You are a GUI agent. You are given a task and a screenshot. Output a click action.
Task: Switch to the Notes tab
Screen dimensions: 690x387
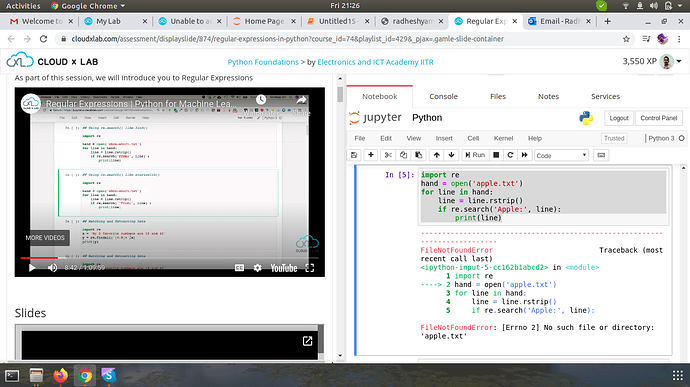[548, 96]
